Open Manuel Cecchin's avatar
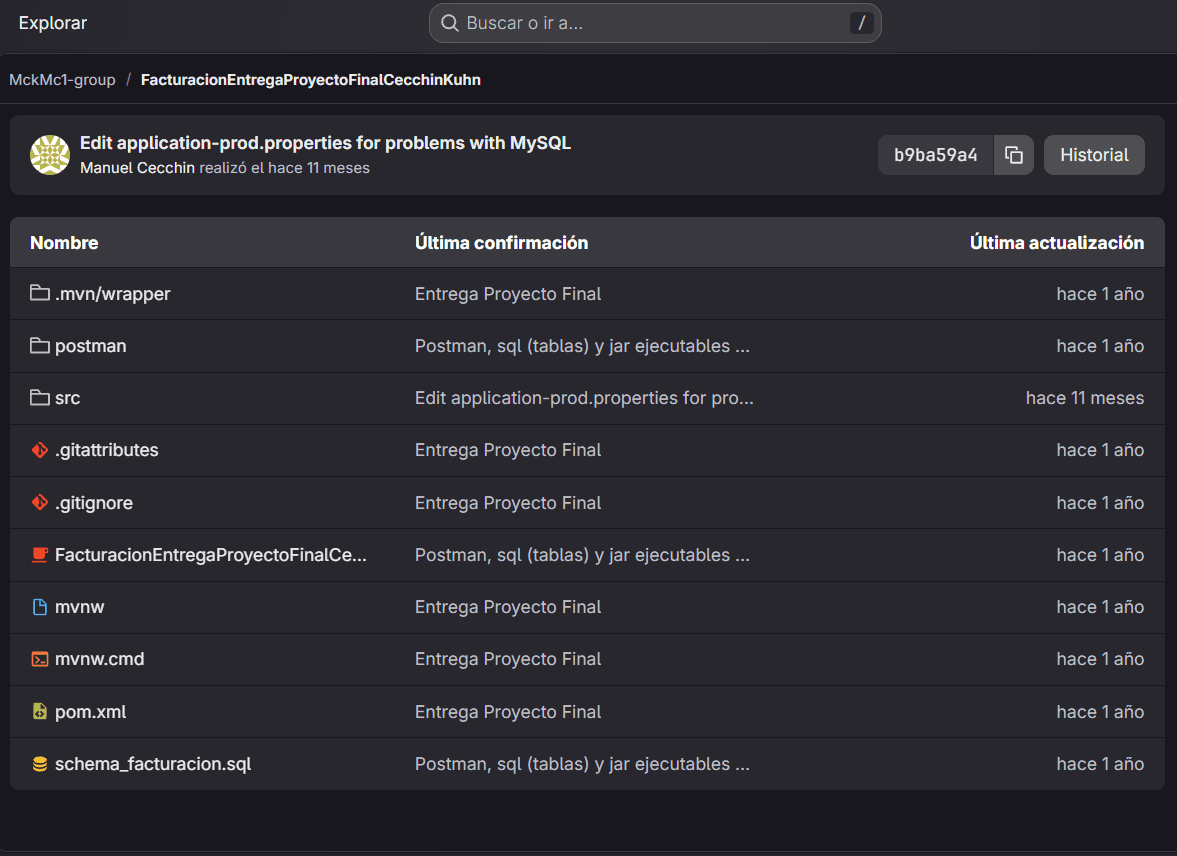 tap(50, 155)
